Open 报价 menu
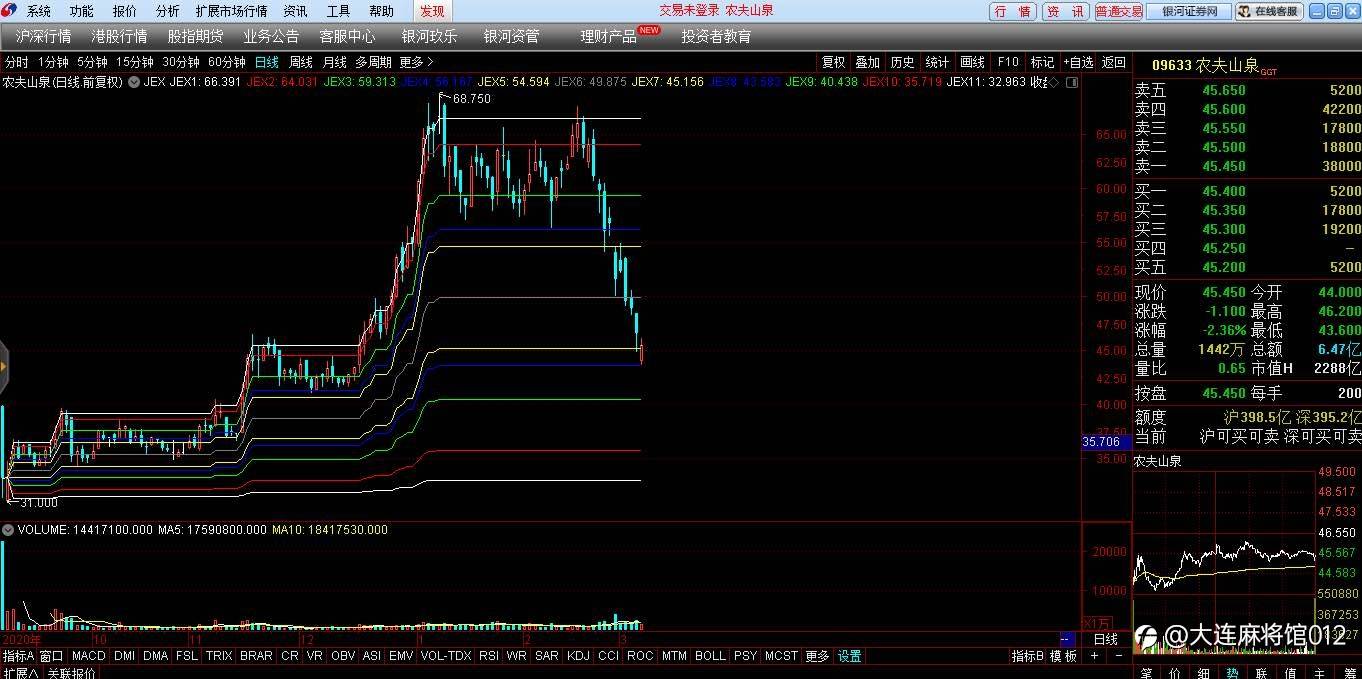Viewport: 1362px width, 679px height. [125, 11]
